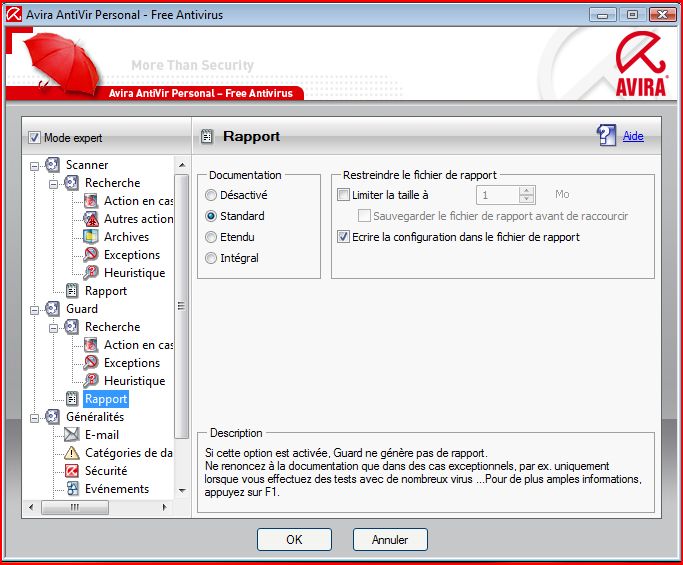Click the Guard Heuristique magnifier icon
This screenshot has width=683, height=565.
point(91,381)
